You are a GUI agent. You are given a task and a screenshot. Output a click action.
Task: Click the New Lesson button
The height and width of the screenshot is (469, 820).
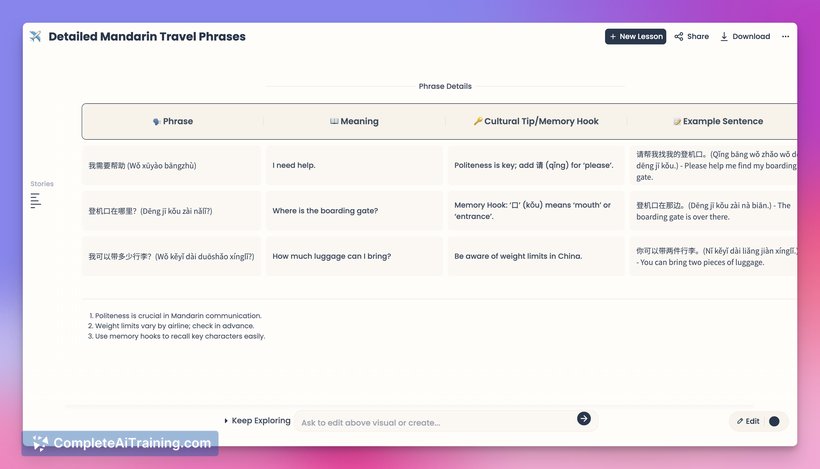tap(635, 37)
